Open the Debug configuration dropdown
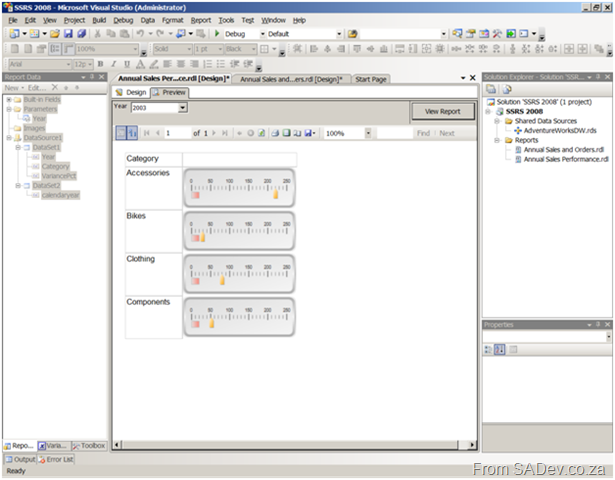Image resolution: width=615 pixels, height=480 pixels. click(262, 34)
